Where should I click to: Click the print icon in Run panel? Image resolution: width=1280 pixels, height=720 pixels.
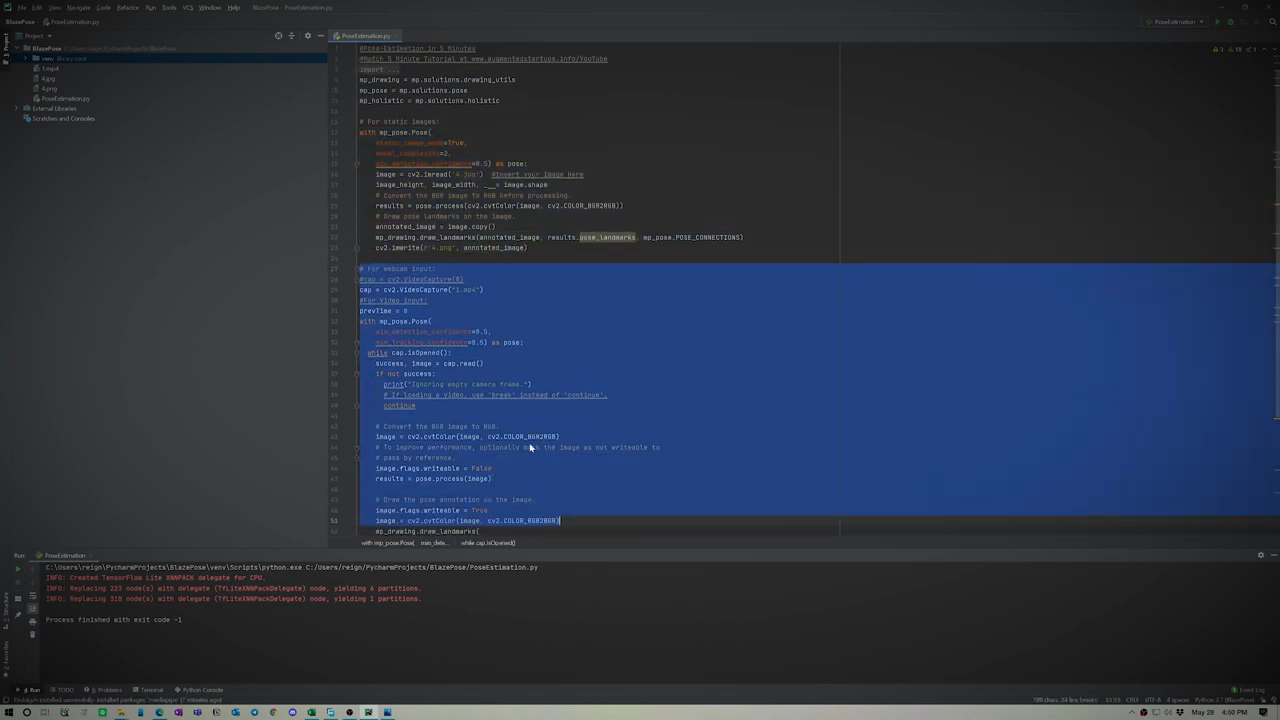(x=32, y=621)
